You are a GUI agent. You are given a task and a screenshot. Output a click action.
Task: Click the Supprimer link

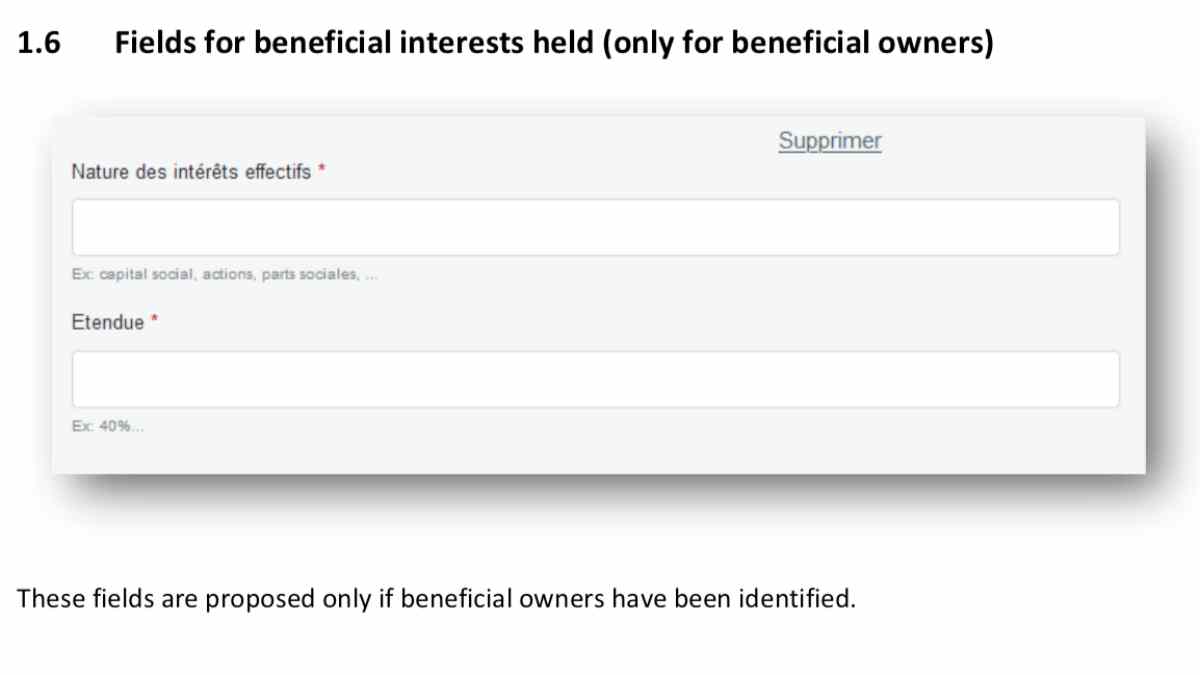coord(830,141)
